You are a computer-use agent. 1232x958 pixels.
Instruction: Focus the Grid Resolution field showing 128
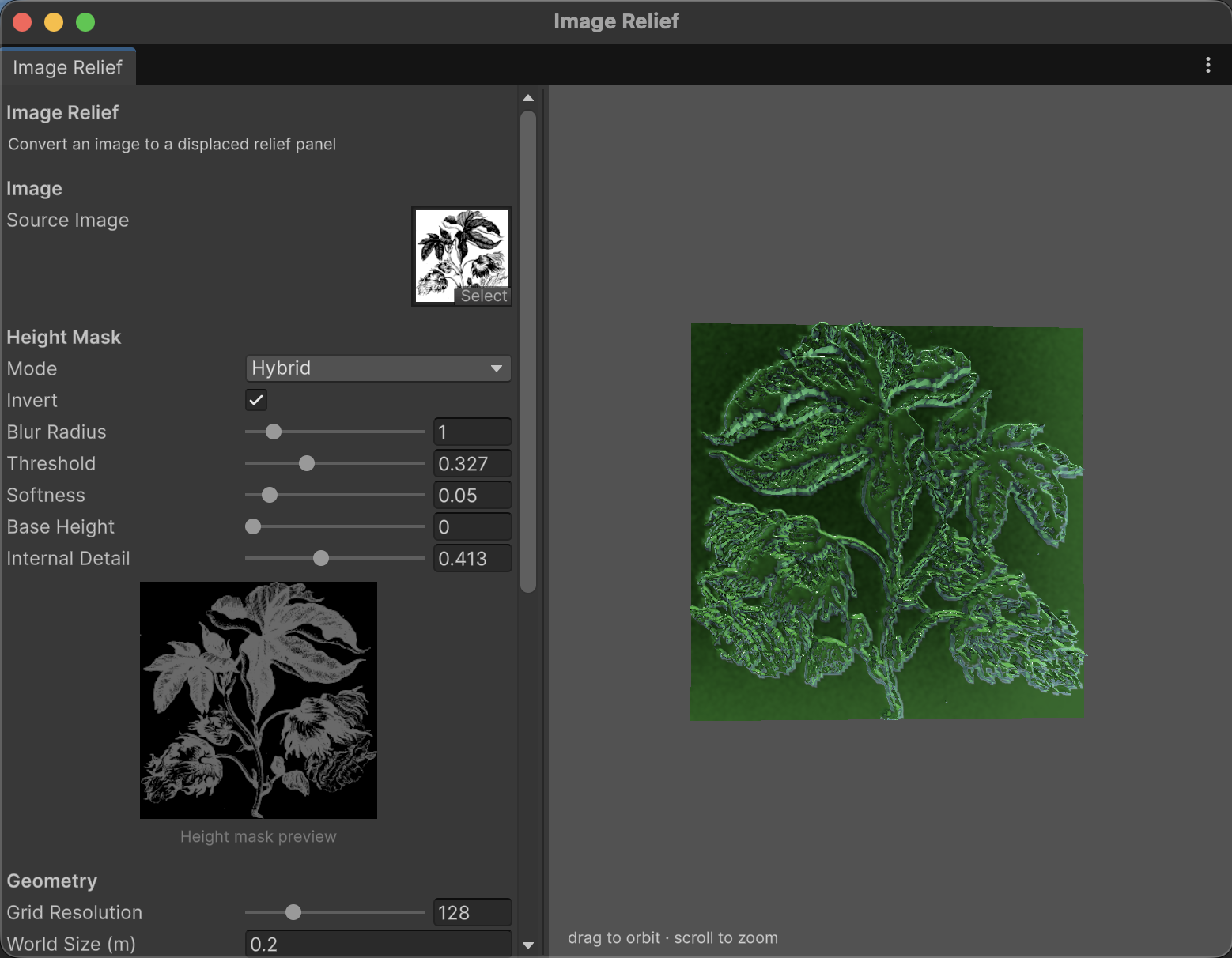(473, 912)
